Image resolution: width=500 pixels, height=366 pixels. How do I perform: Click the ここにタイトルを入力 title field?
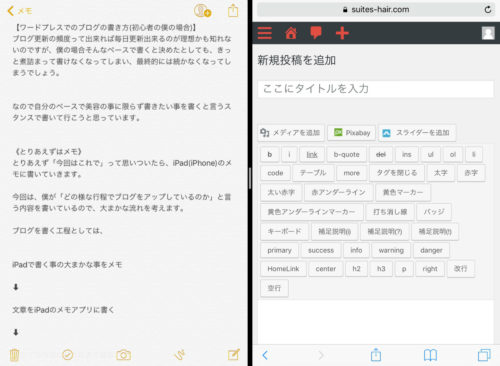376,89
